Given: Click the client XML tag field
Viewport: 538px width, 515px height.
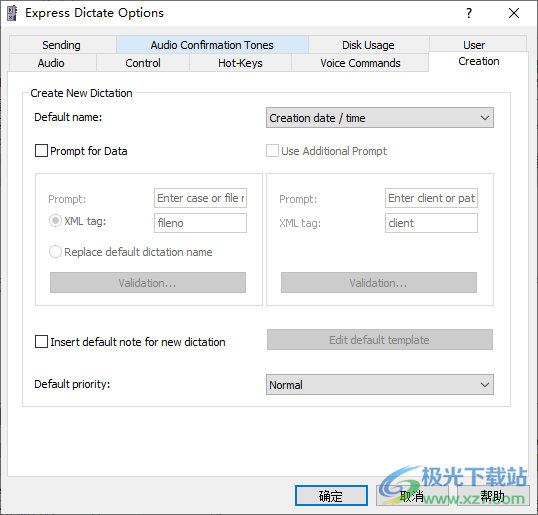Looking at the screenshot, I should coord(431,223).
